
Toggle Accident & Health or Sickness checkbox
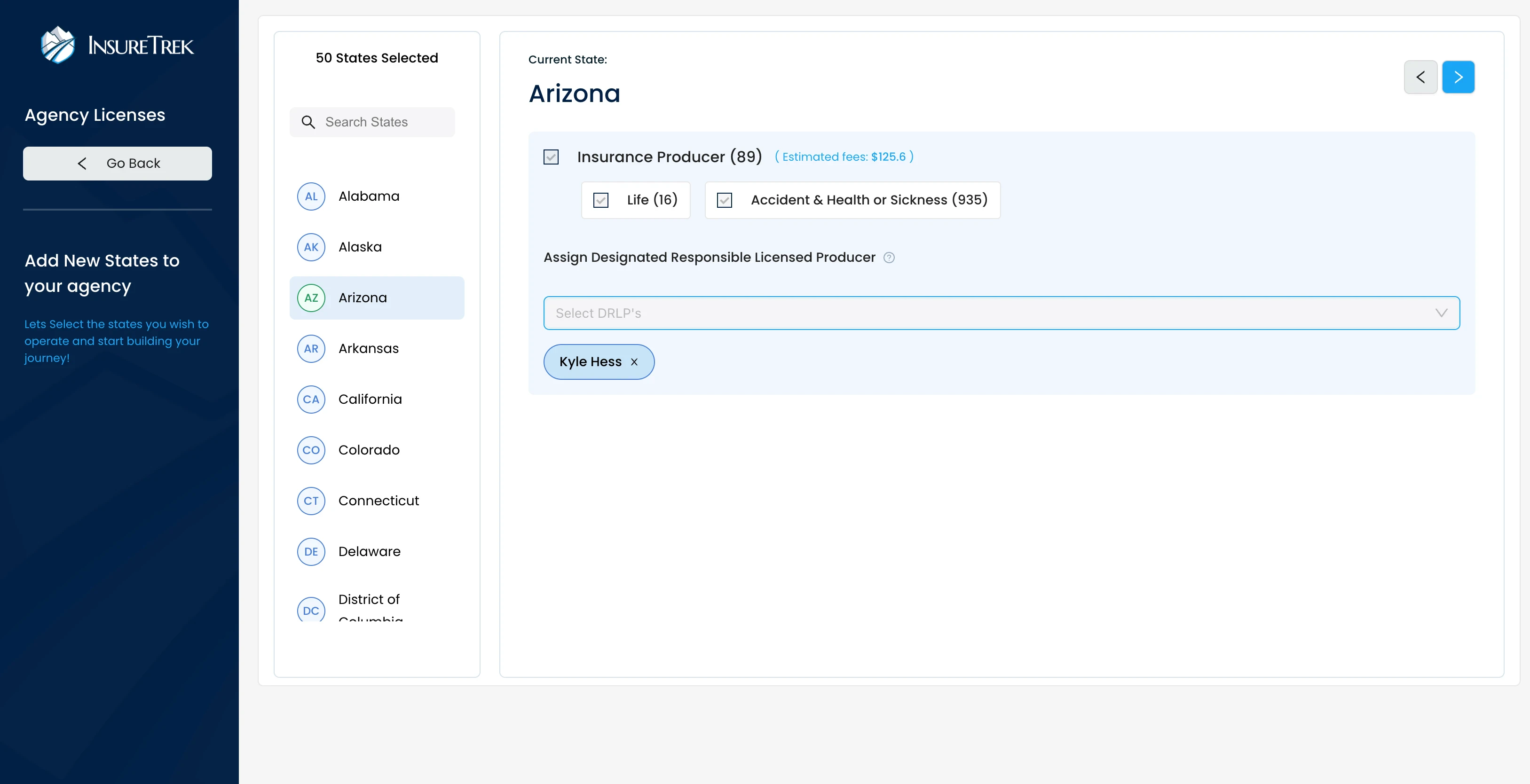click(x=724, y=200)
